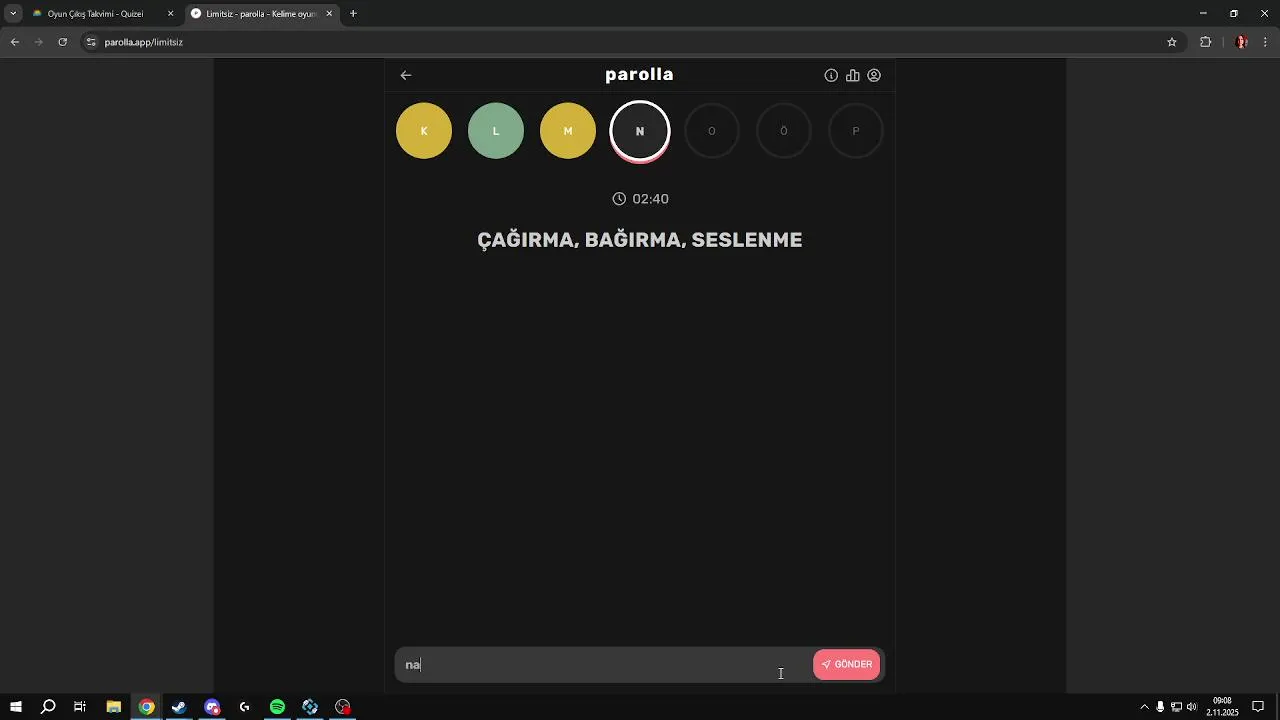1280x720 pixels.
Task: Click the parolla title at the top
Action: click(x=640, y=75)
